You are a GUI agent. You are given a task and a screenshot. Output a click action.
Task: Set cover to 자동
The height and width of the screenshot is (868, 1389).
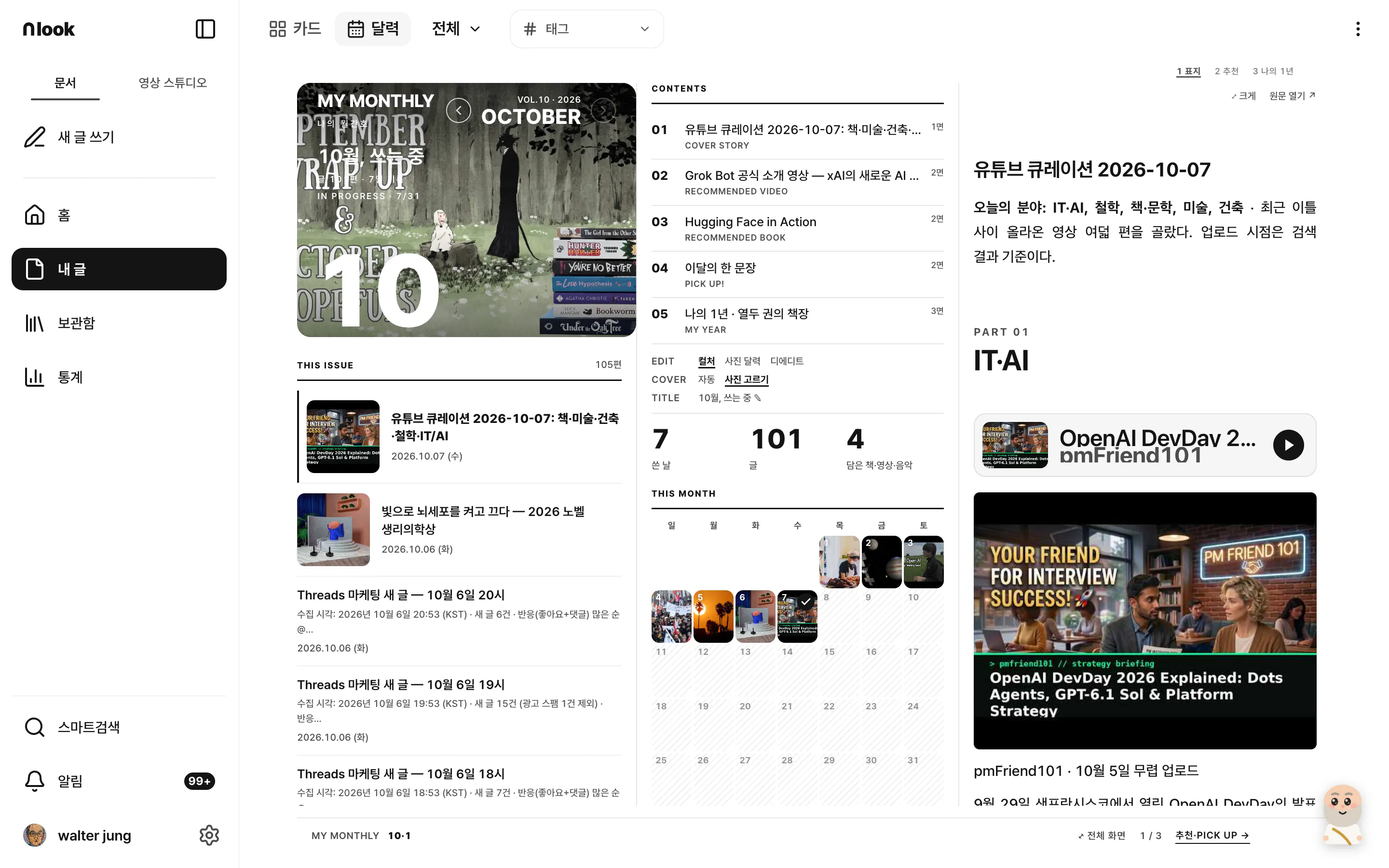pyautogui.click(x=706, y=380)
